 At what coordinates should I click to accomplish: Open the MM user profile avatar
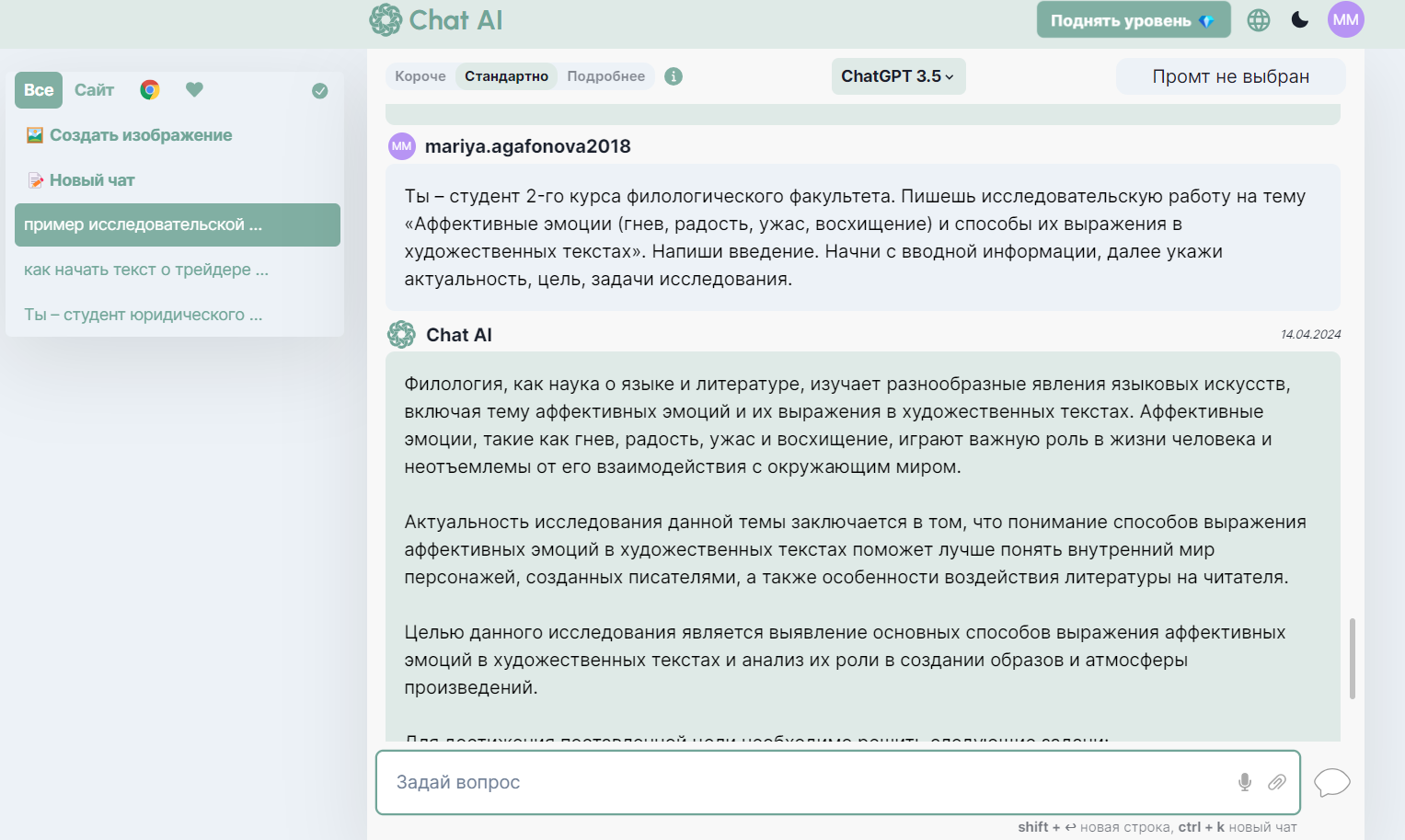point(1345,20)
